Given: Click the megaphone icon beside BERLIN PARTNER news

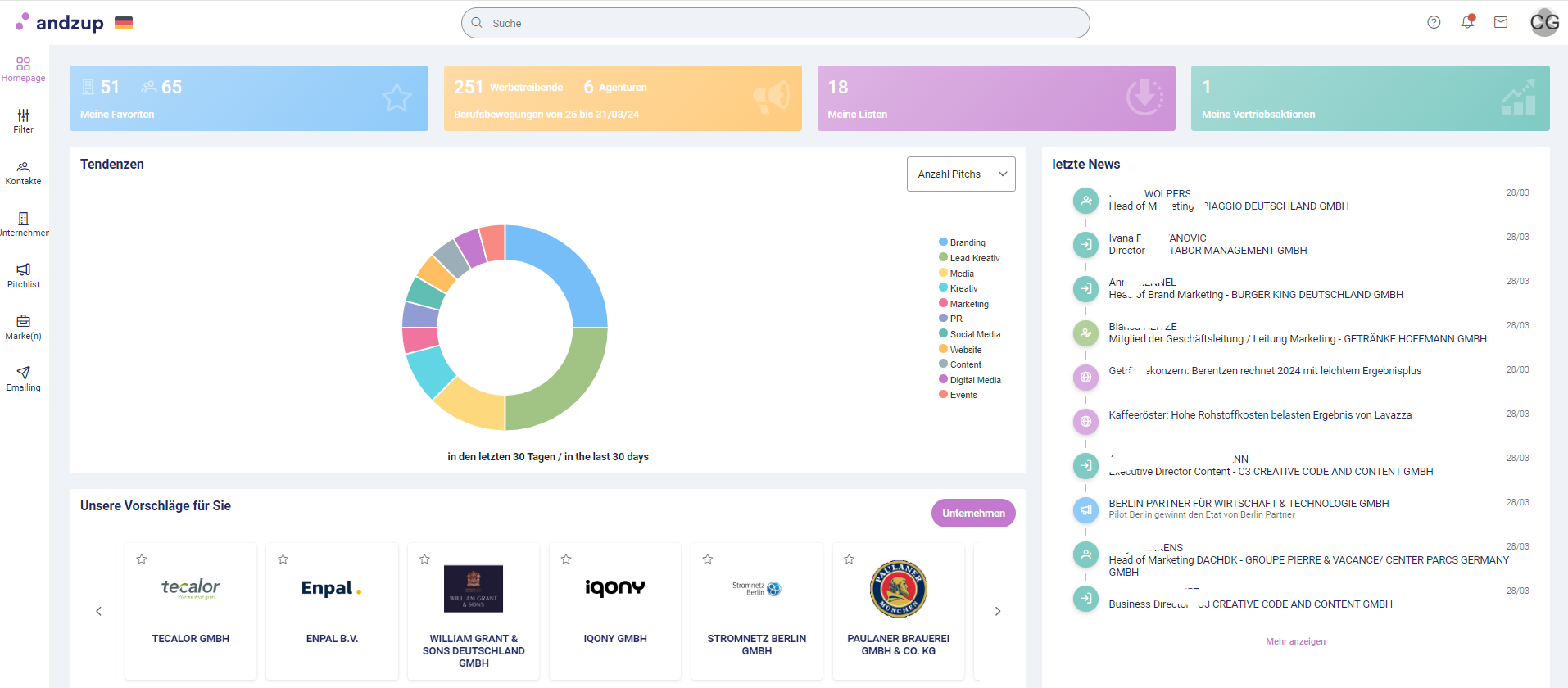Looking at the screenshot, I should coord(1085,509).
